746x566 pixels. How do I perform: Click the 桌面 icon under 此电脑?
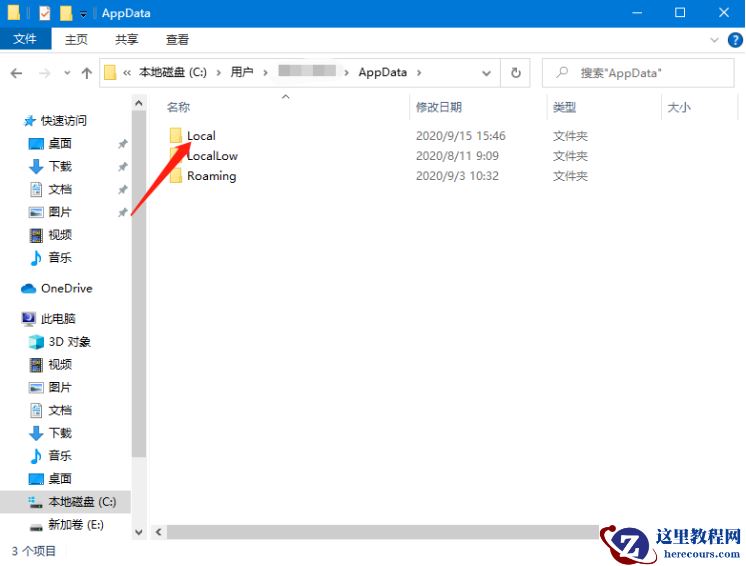36,478
